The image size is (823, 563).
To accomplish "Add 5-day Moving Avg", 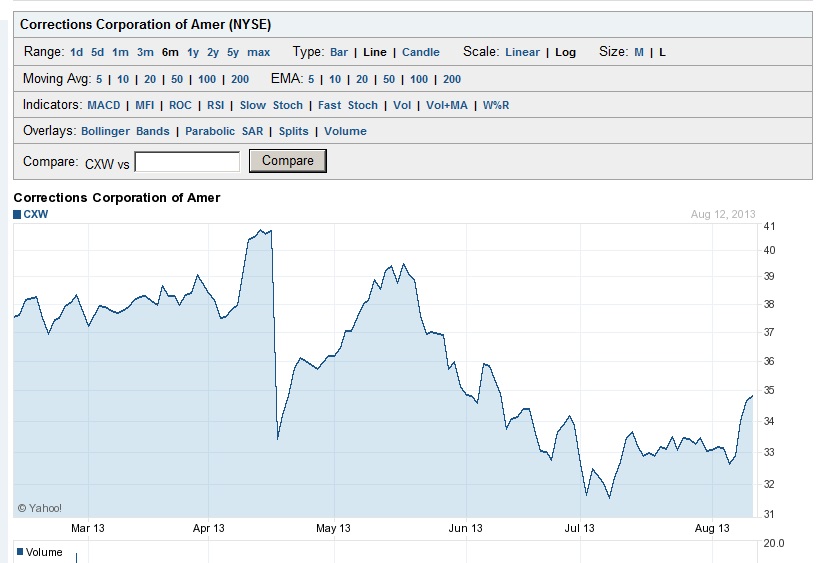I will coord(99,79).
